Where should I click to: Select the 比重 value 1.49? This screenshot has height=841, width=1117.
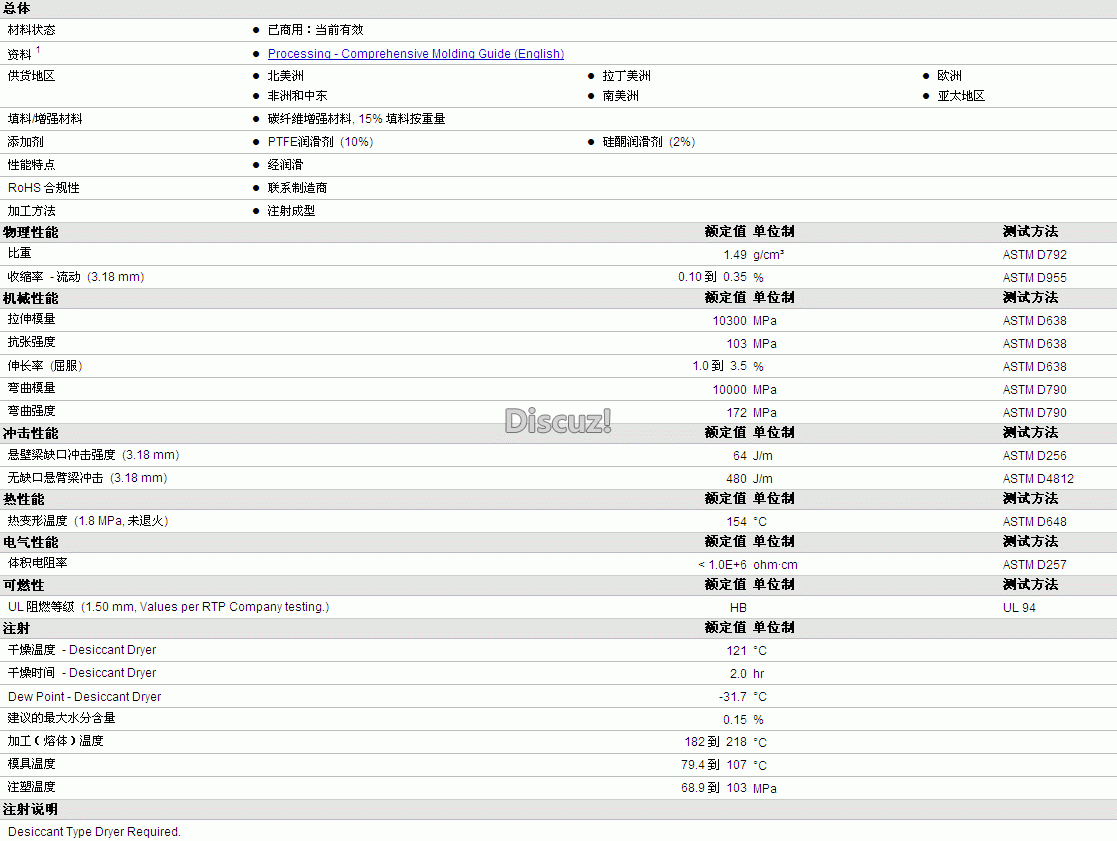click(735, 255)
